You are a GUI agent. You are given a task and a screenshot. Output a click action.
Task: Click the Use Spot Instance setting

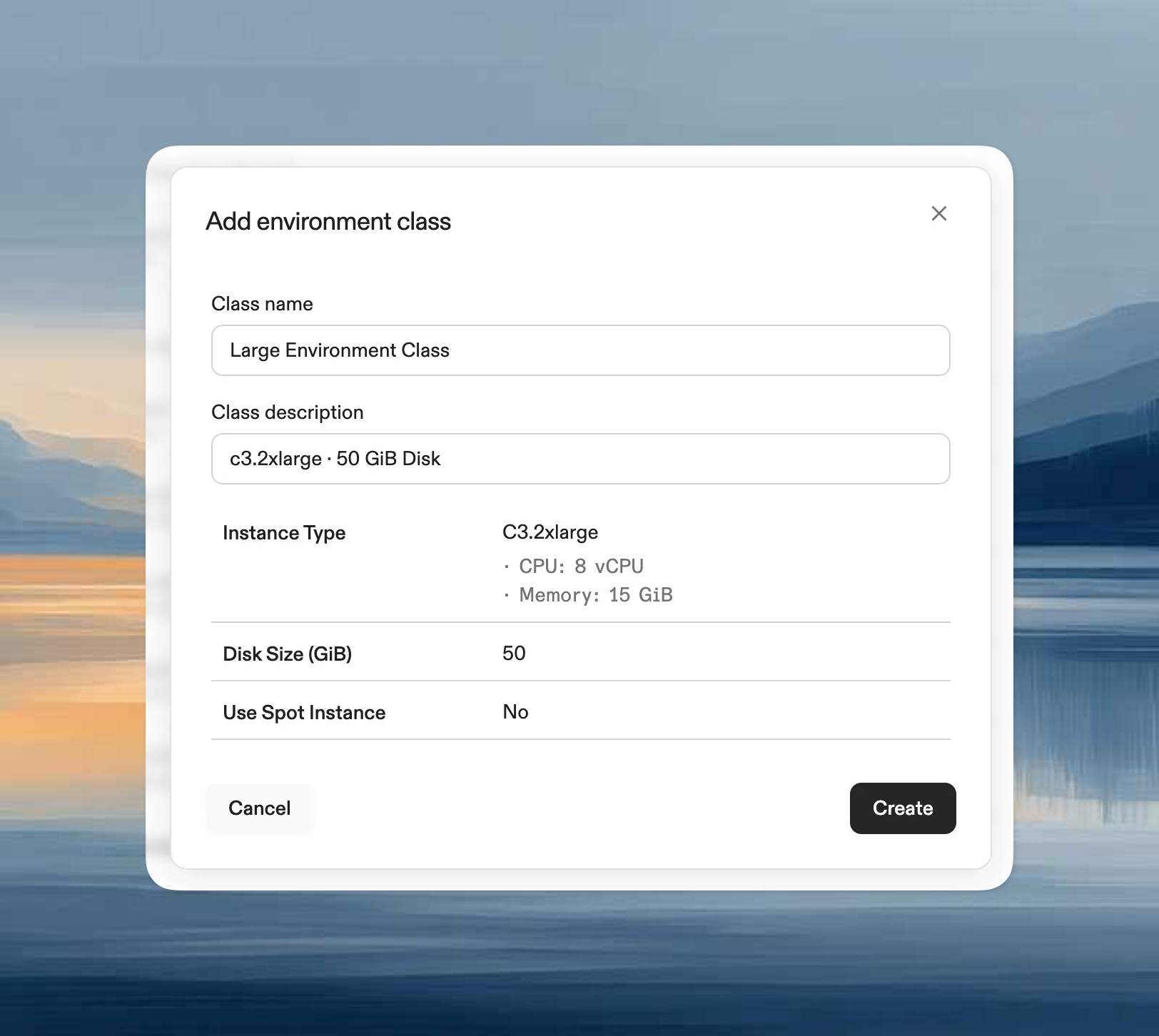click(x=304, y=712)
